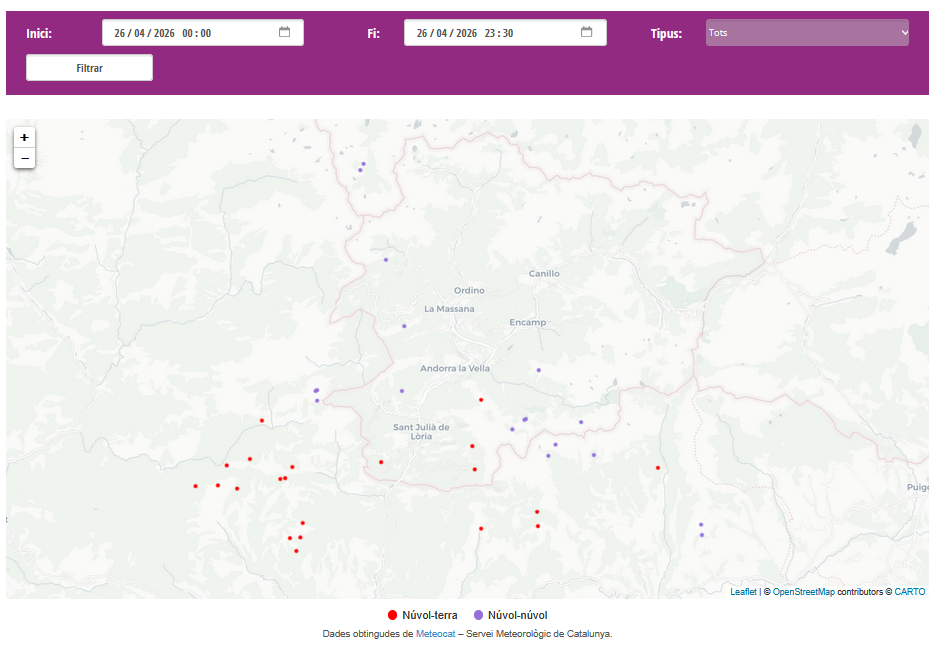Click the red Núvol-terra legend dot
Image resolution: width=935 pixels, height=648 pixels.
tap(392, 615)
